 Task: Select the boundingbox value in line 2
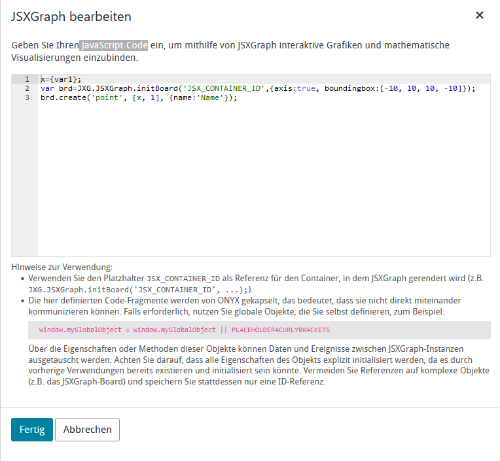[423, 88]
